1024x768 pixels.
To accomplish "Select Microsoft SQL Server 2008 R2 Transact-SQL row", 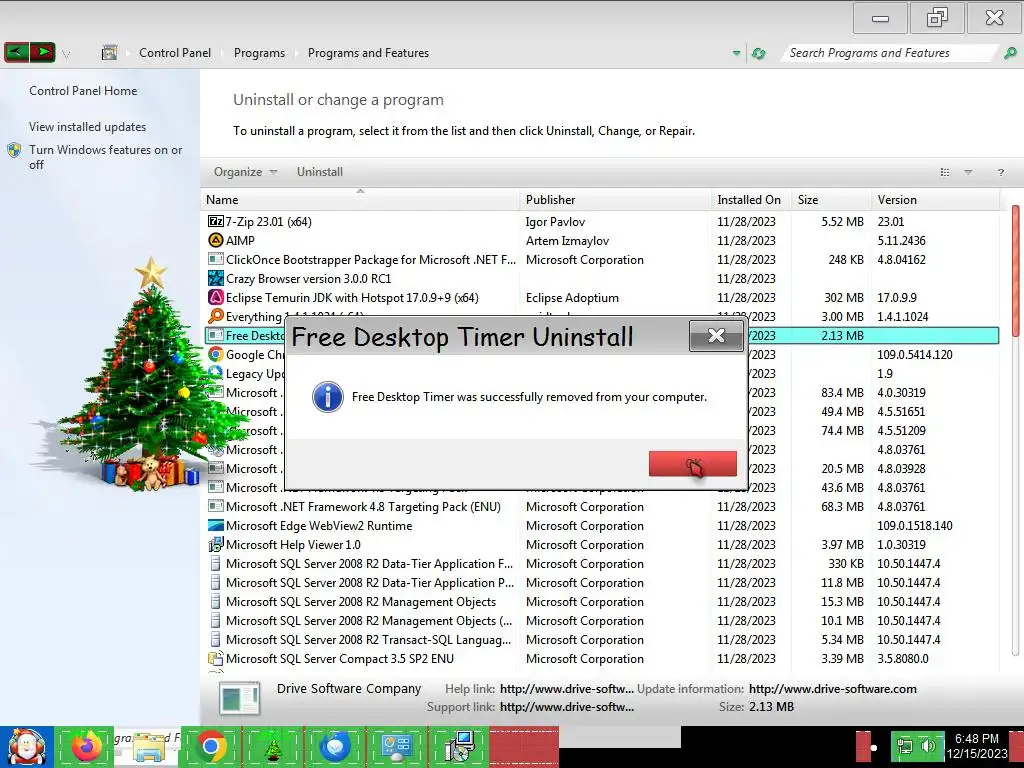I will 602,640.
